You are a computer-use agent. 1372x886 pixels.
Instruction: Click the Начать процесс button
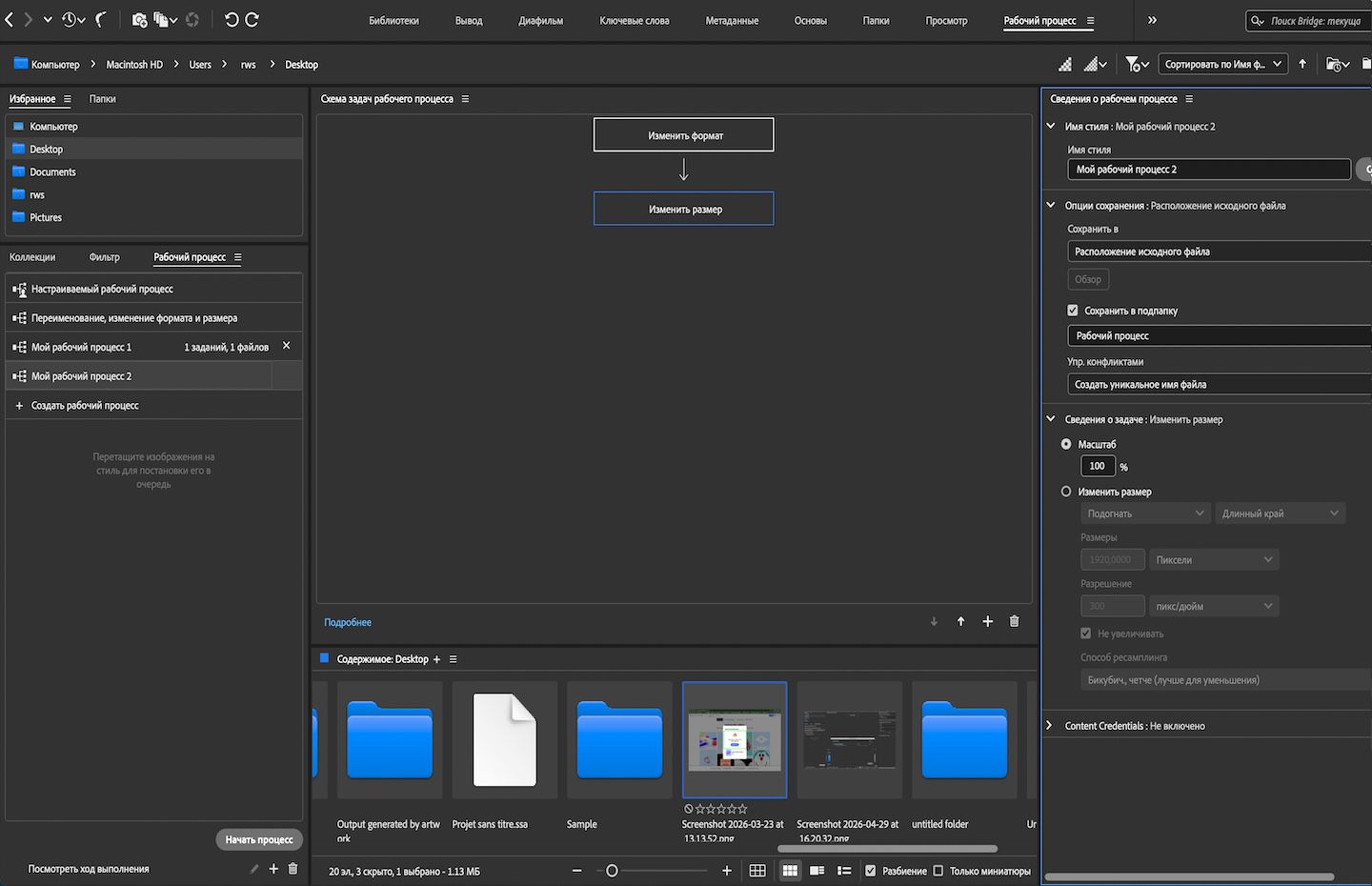click(x=259, y=839)
